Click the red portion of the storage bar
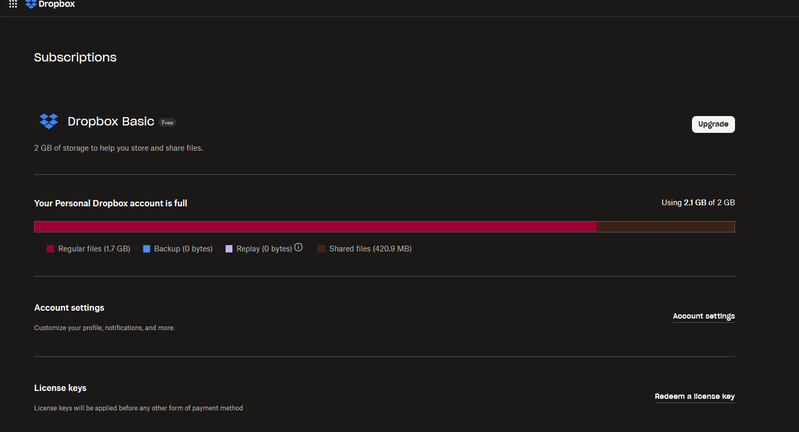 [x=315, y=227]
